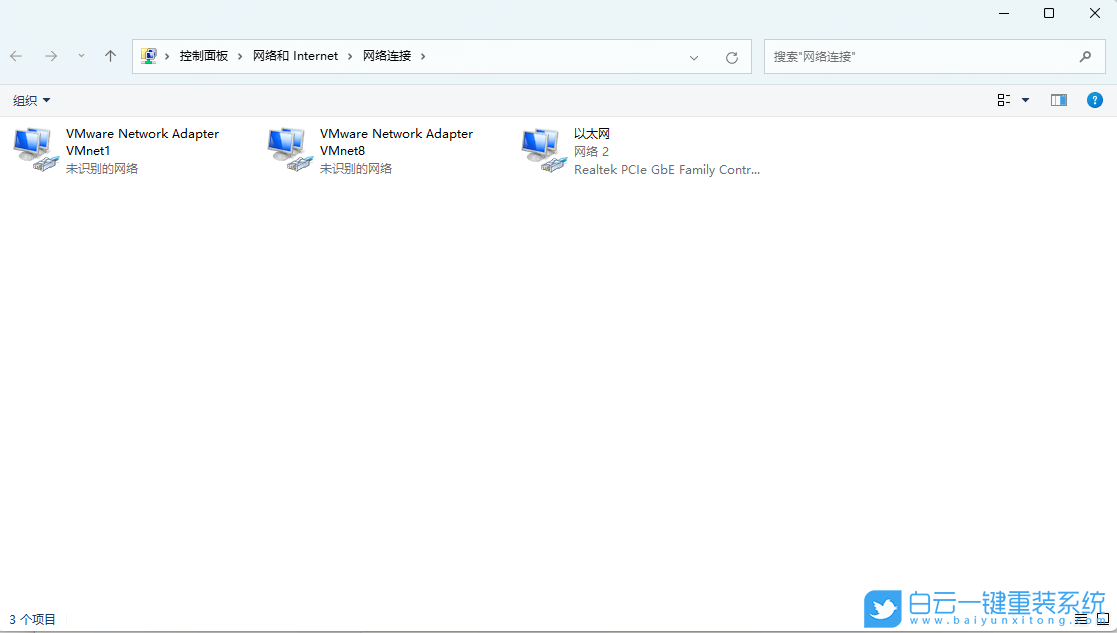Image resolution: width=1117 pixels, height=633 pixels.
Task: Click the view style icon on toolbar
Action: tap(1003, 99)
